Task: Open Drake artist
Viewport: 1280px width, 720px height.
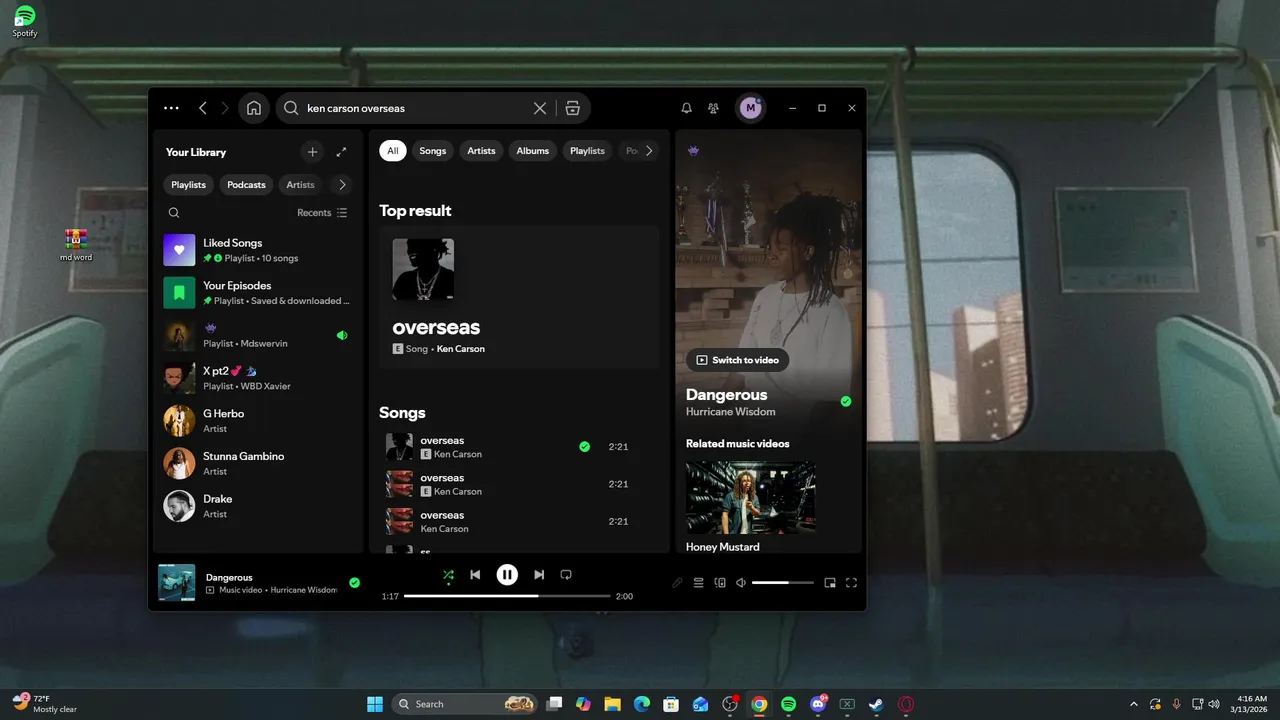Action: (x=258, y=506)
